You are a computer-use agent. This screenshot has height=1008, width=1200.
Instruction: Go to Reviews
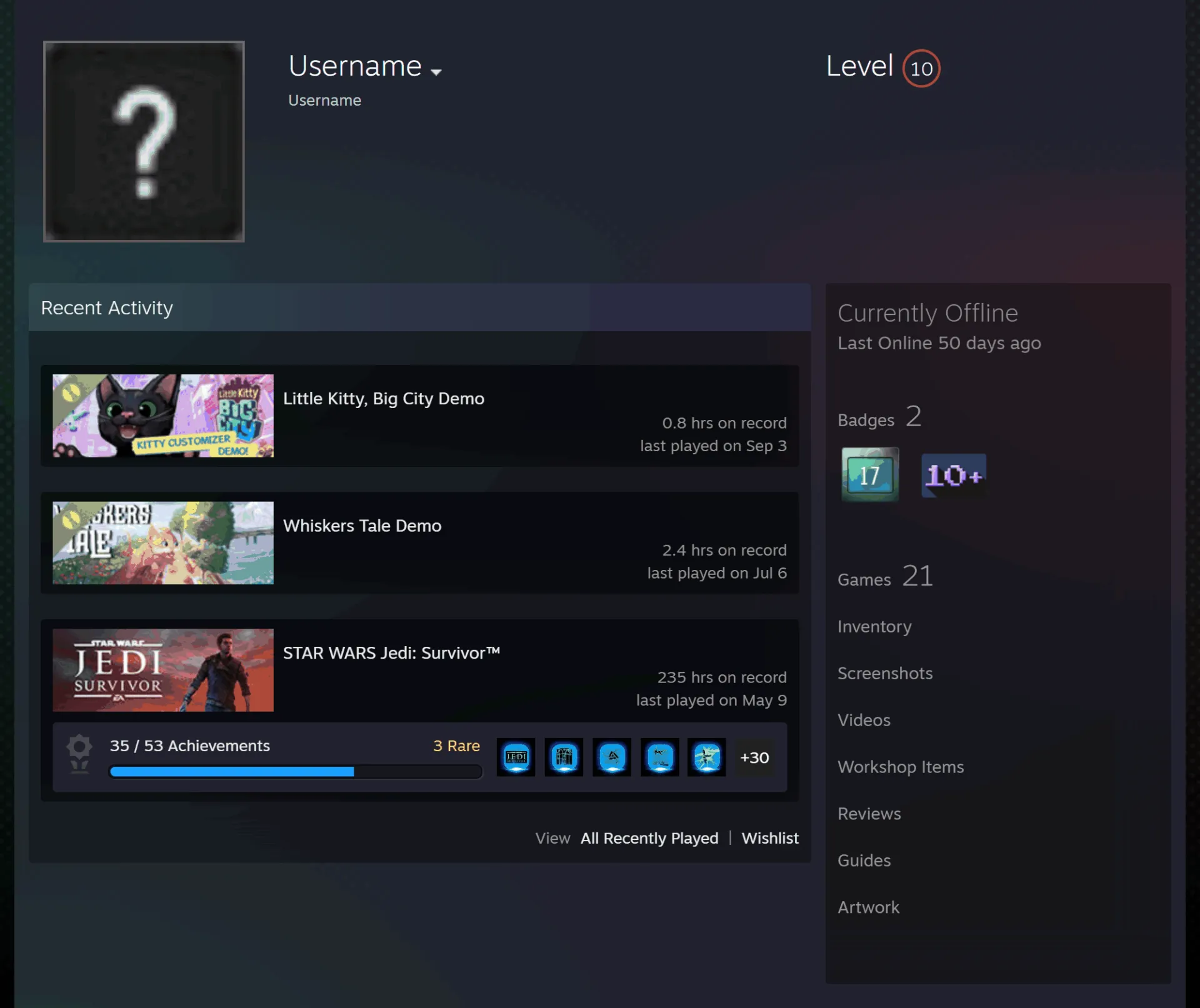(x=869, y=814)
